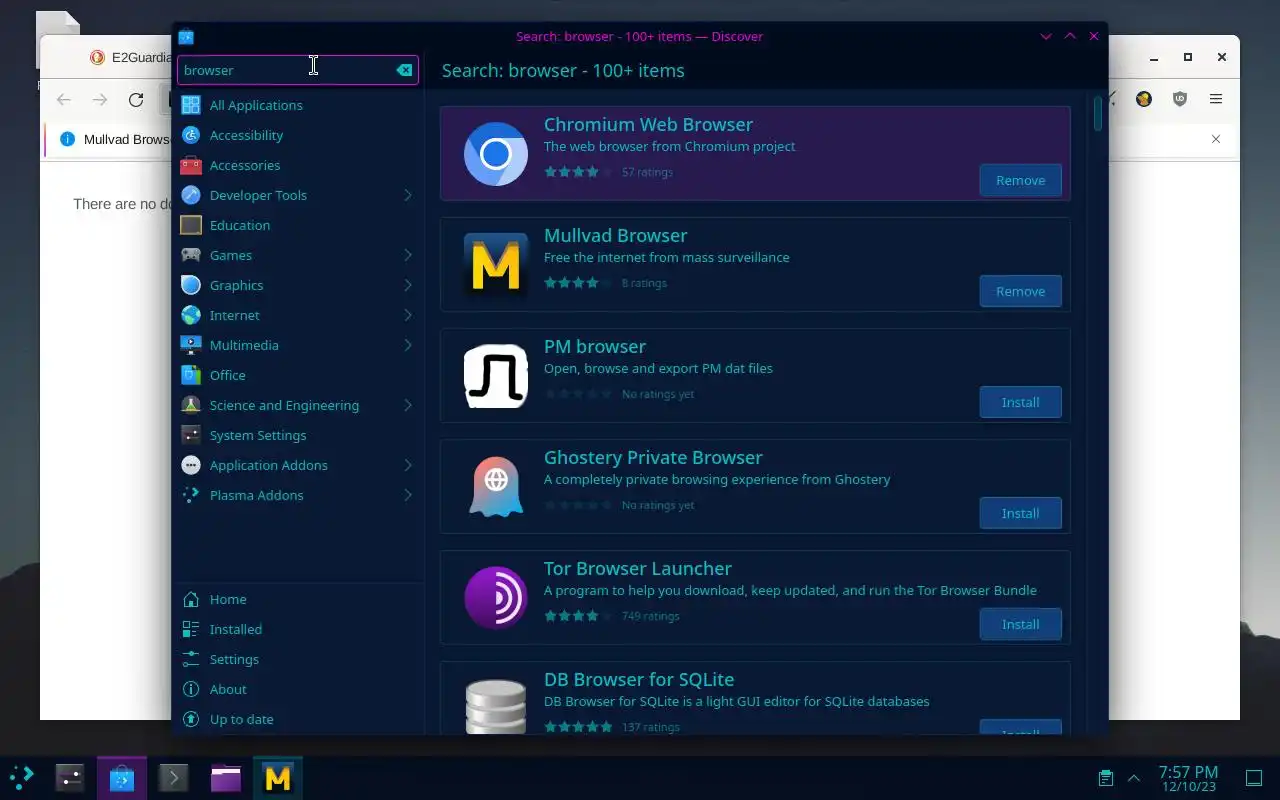Click the Ghostery Private Browser ghost icon
Screen dimensions: 1280x800
click(x=496, y=487)
